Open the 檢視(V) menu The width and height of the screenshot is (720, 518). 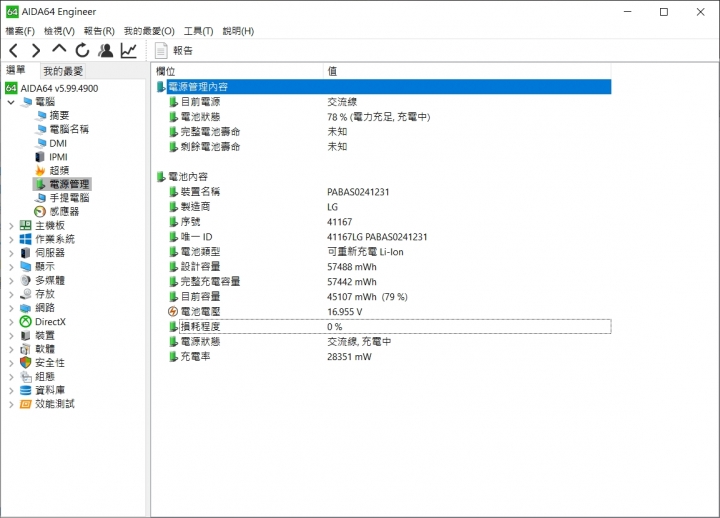pyautogui.click(x=59, y=31)
